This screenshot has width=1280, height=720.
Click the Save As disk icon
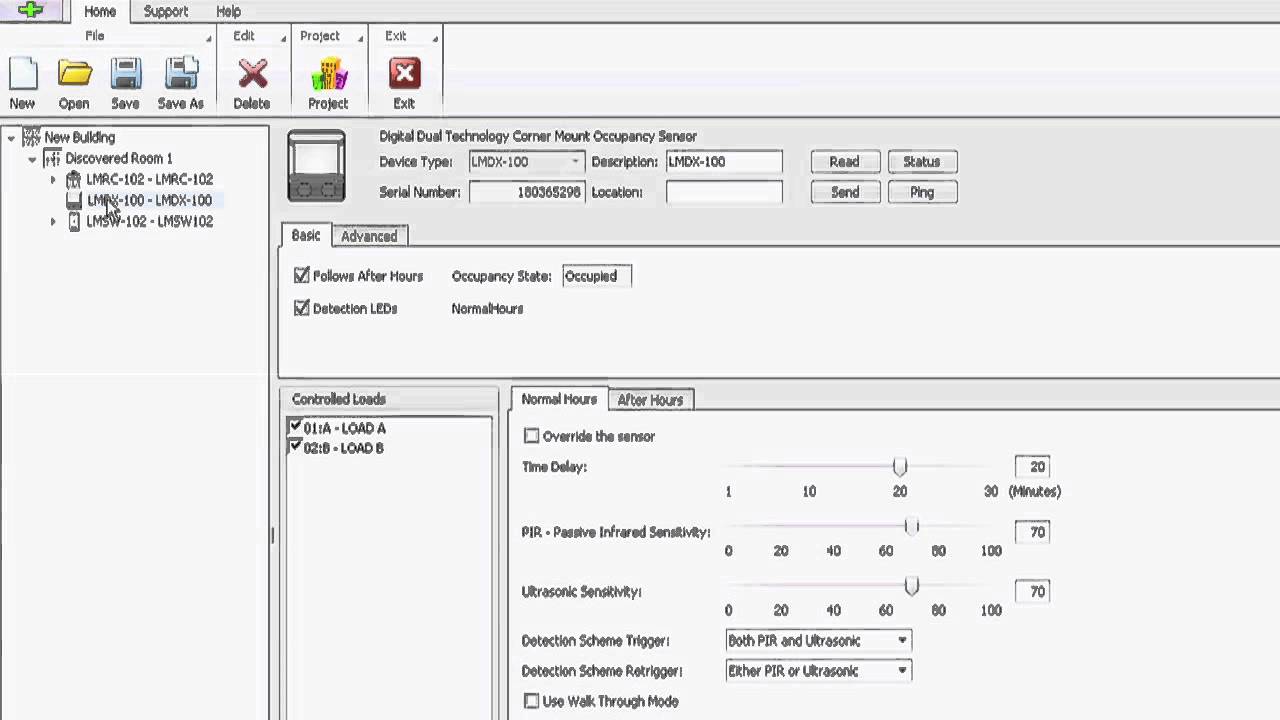tap(180, 74)
